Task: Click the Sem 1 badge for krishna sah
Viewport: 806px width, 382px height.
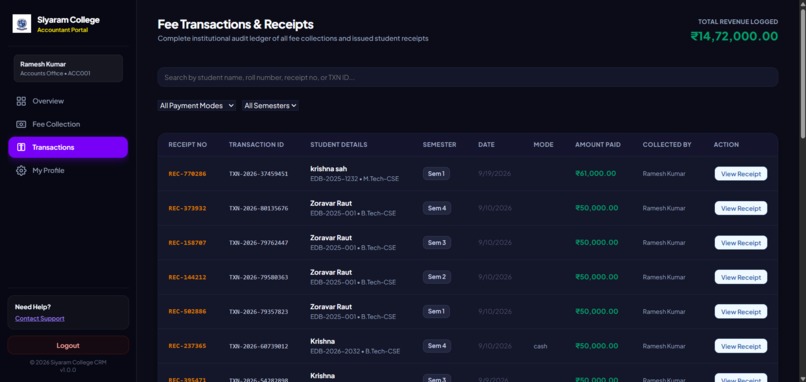Action: point(436,174)
